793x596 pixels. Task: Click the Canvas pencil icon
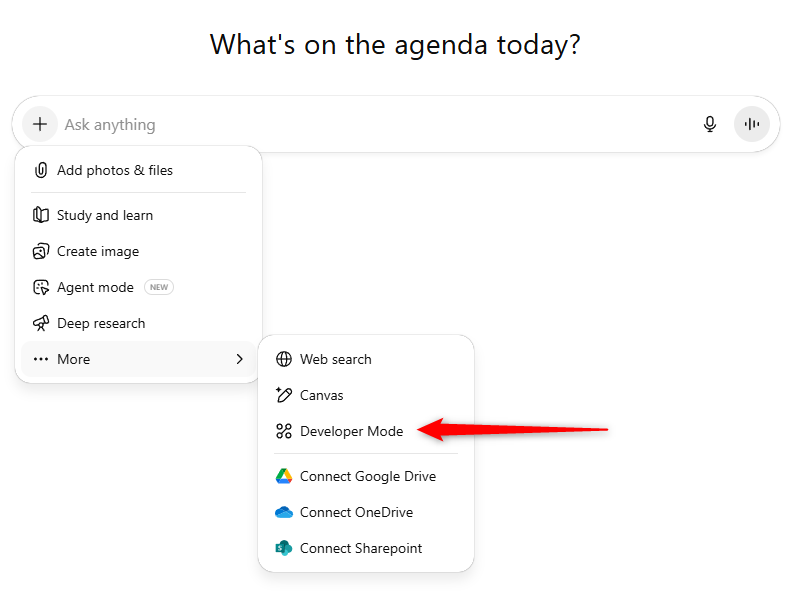click(x=284, y=395)
